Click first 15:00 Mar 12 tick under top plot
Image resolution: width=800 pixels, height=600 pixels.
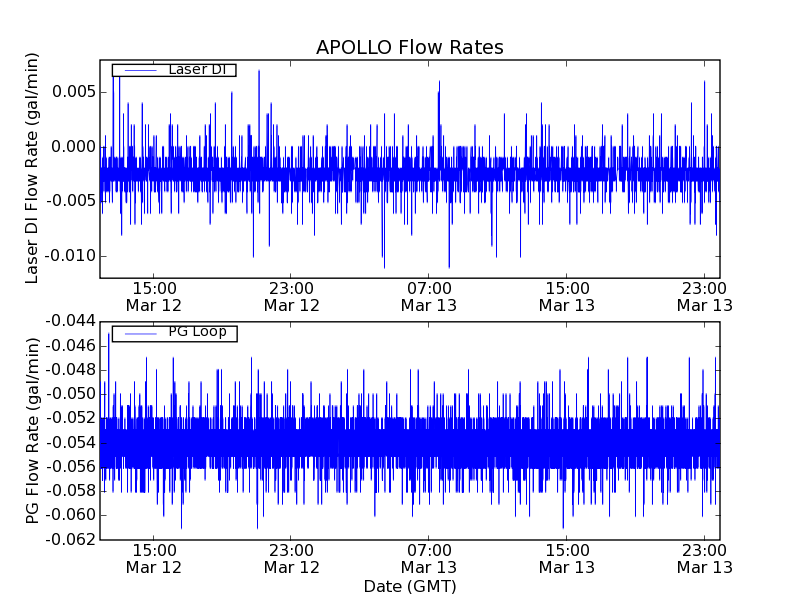point(153,296)
